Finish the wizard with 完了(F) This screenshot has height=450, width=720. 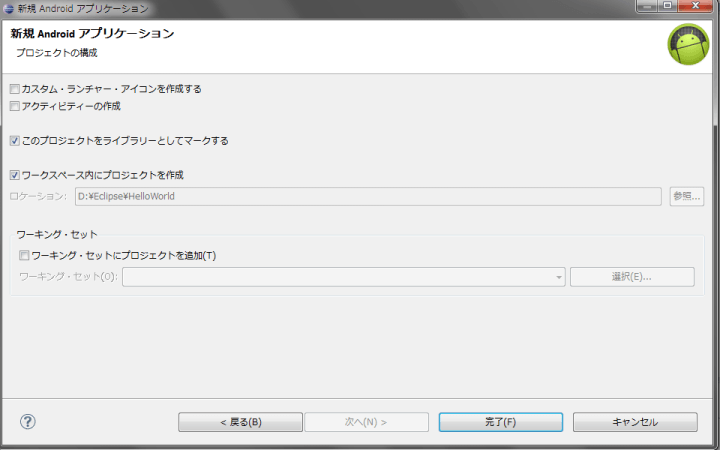[500, 422]
